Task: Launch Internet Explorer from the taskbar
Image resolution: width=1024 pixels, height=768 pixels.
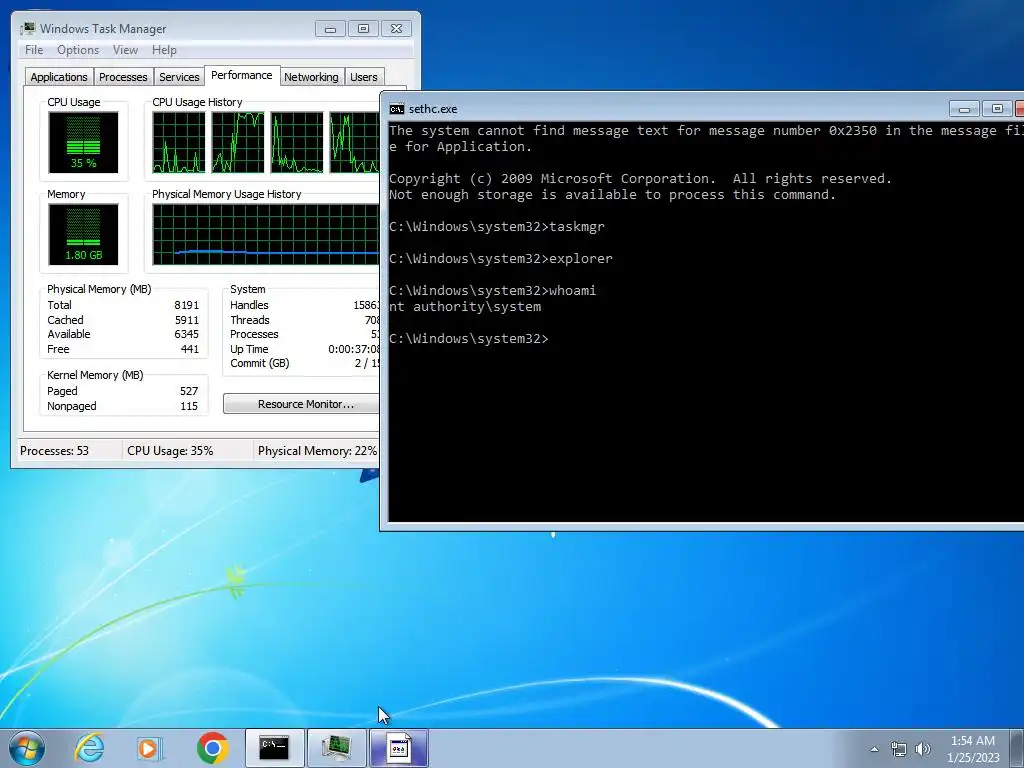Action: coord(89,748)
